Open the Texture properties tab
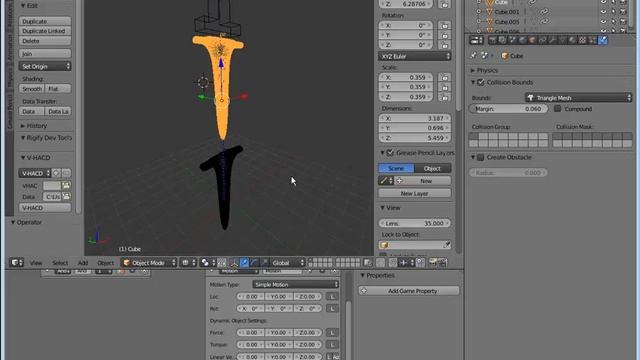Image resolution: width=640 pixels, height=360 pixels. [582, 40]
